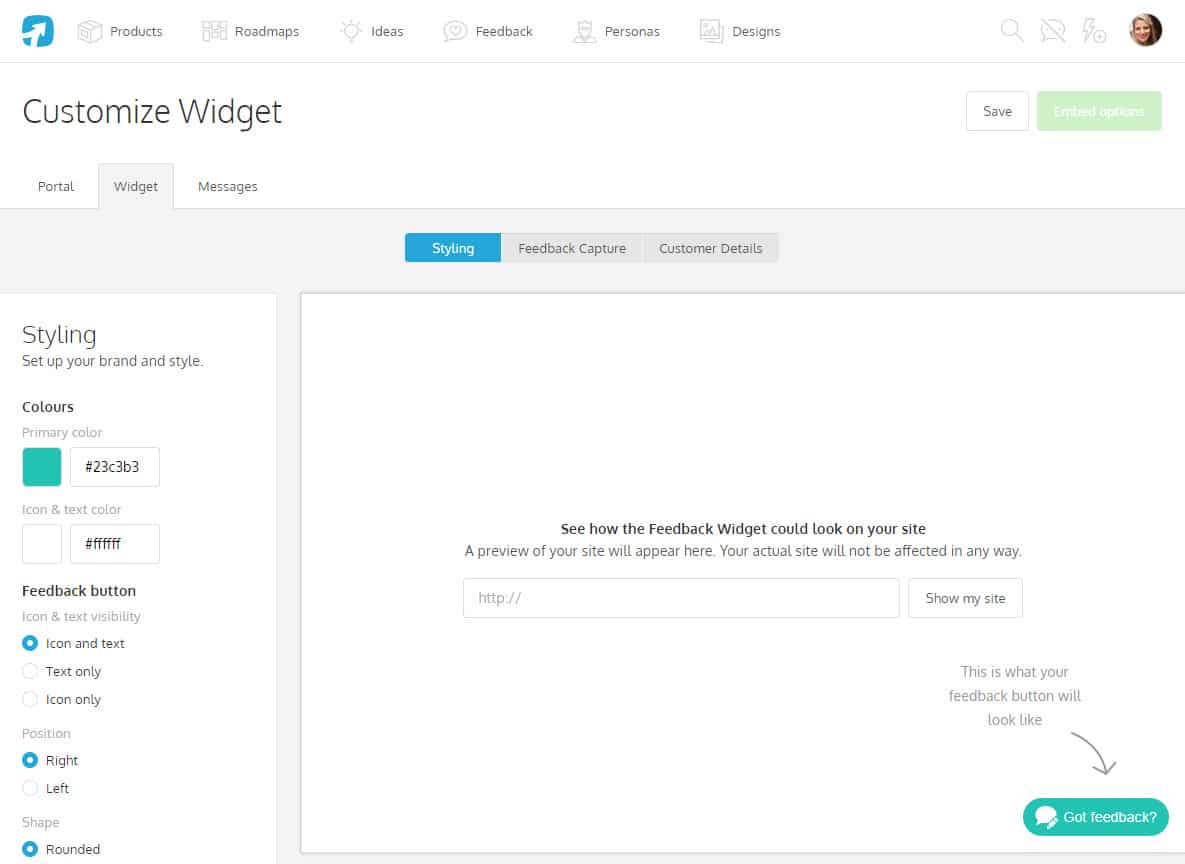1185x864 pixels.
Task: Set feedback button position to Left
Action: point(30,788)
